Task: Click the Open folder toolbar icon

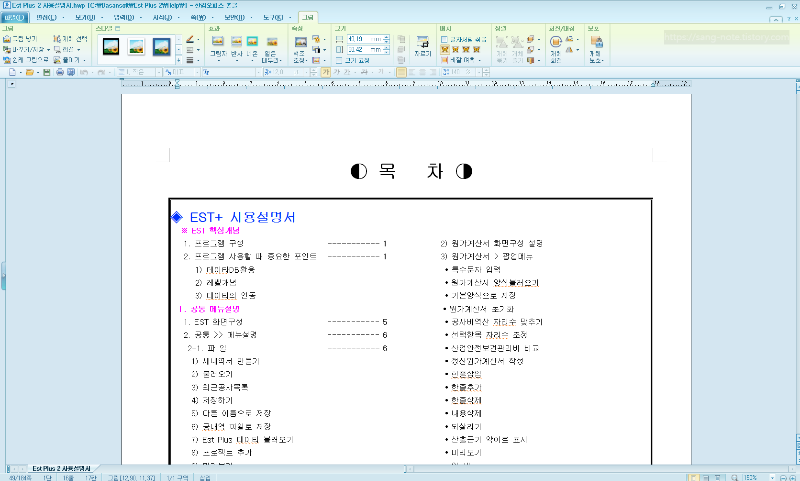Action: click(x=30, y=72)
